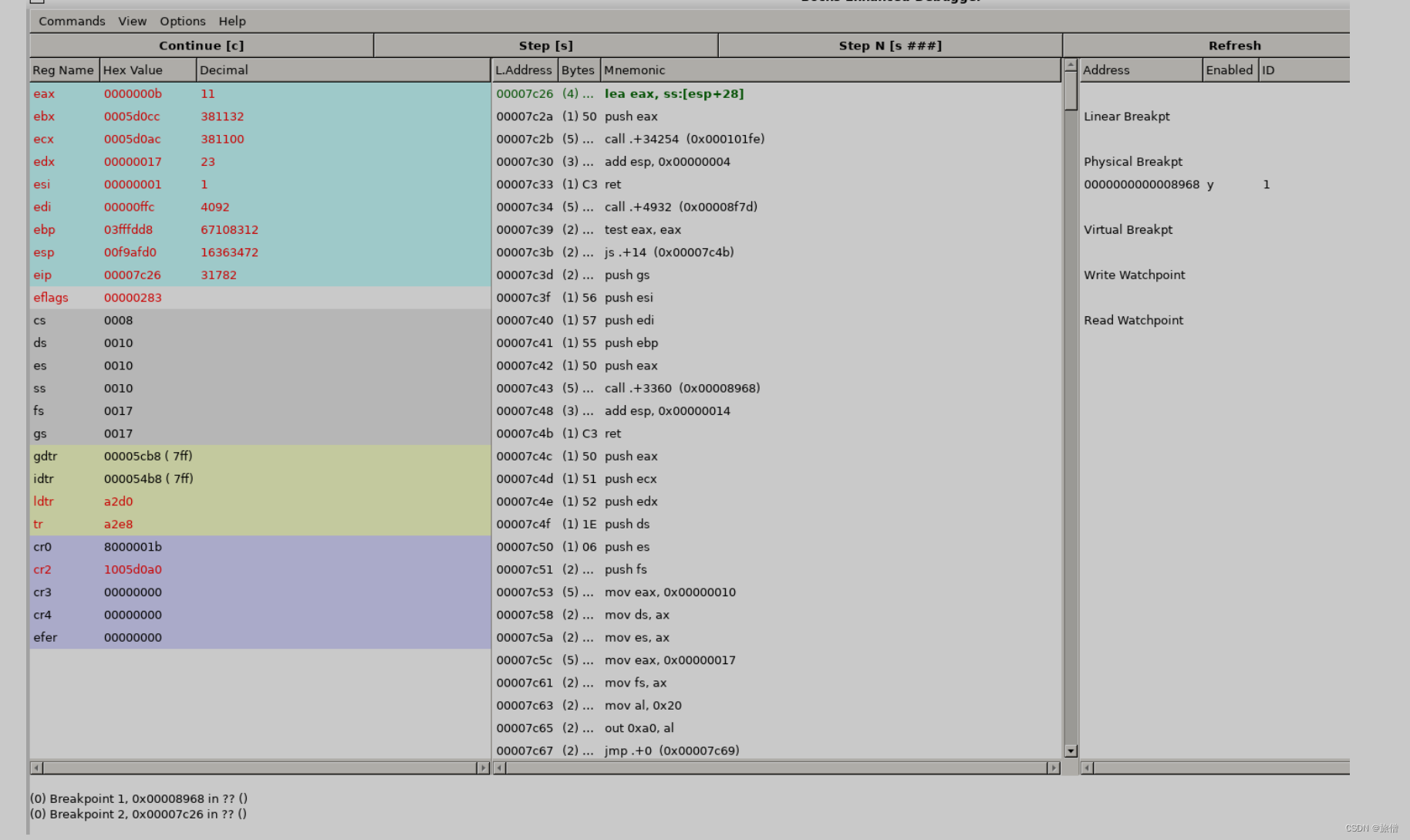Click the Step [s] button
This screenshot has height=840, width=1410.
[545, 46]
